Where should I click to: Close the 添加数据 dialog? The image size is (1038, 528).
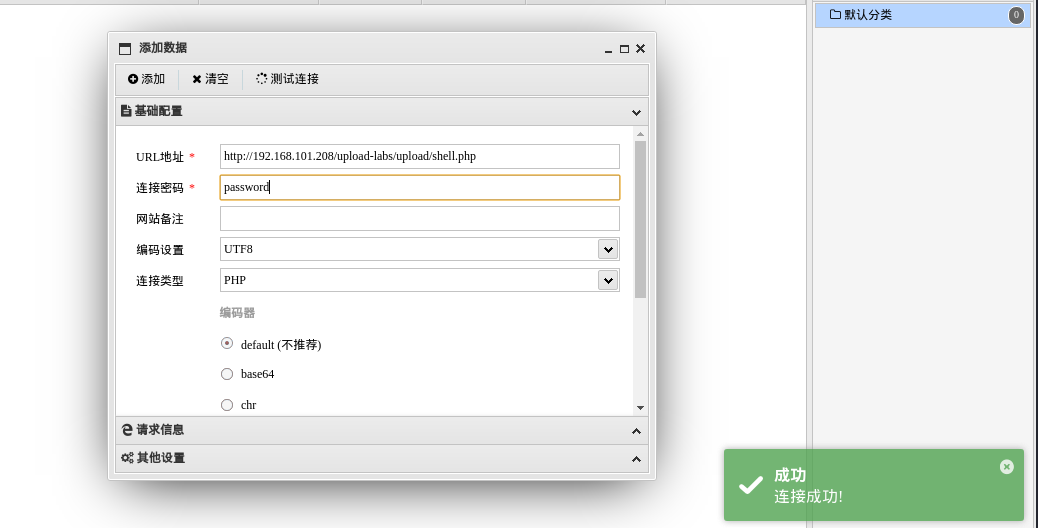[x=640, y=48]
